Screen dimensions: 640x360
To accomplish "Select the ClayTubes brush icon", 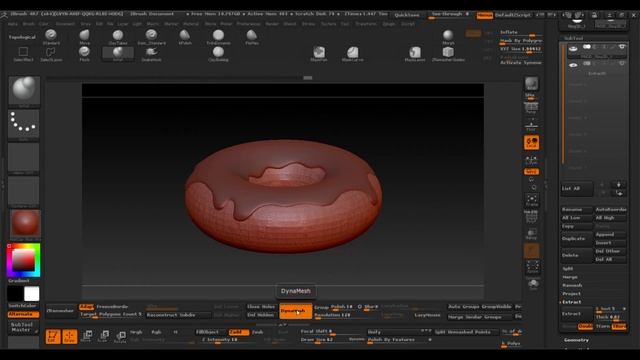I will tap(118, 37).
